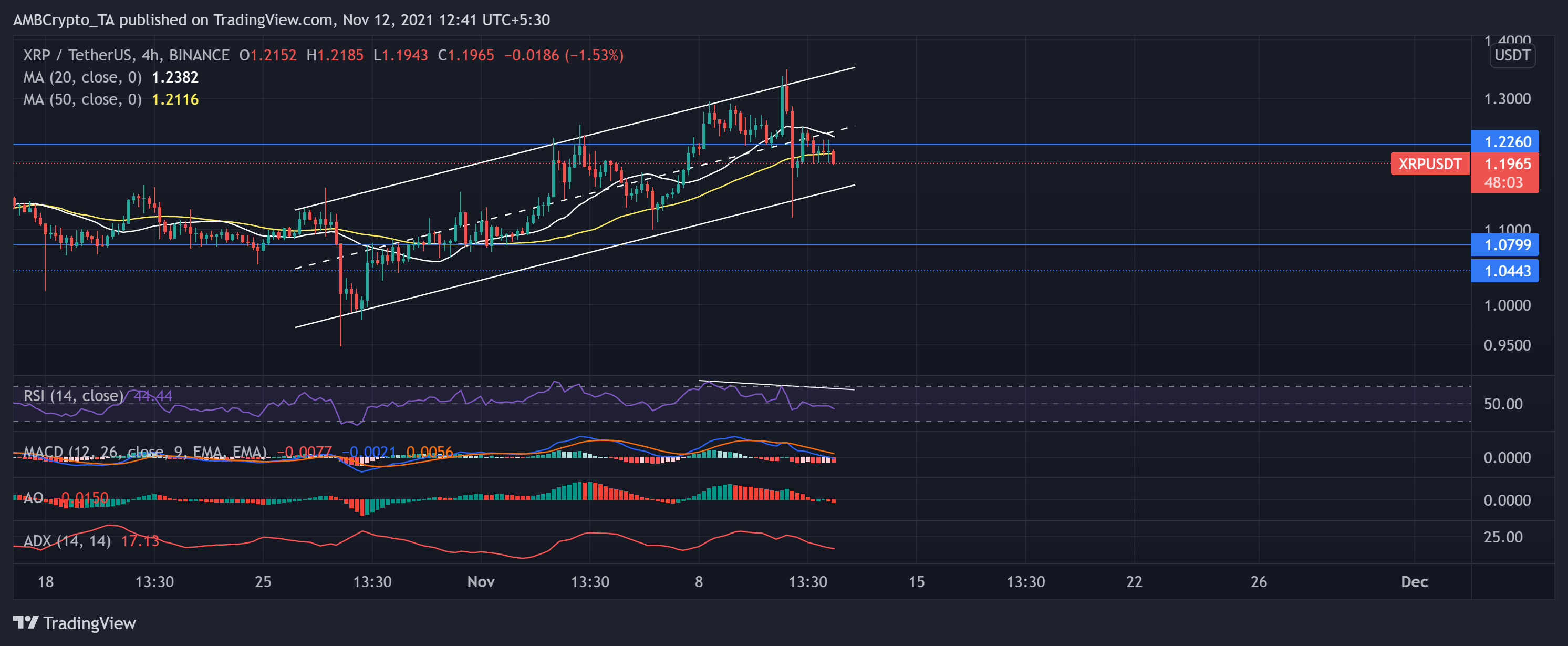This screenshot has height=646, width=1568.
Task: Click the 1.0000 price axis label
Action: pyautogui.click(x=1507, y=305)
